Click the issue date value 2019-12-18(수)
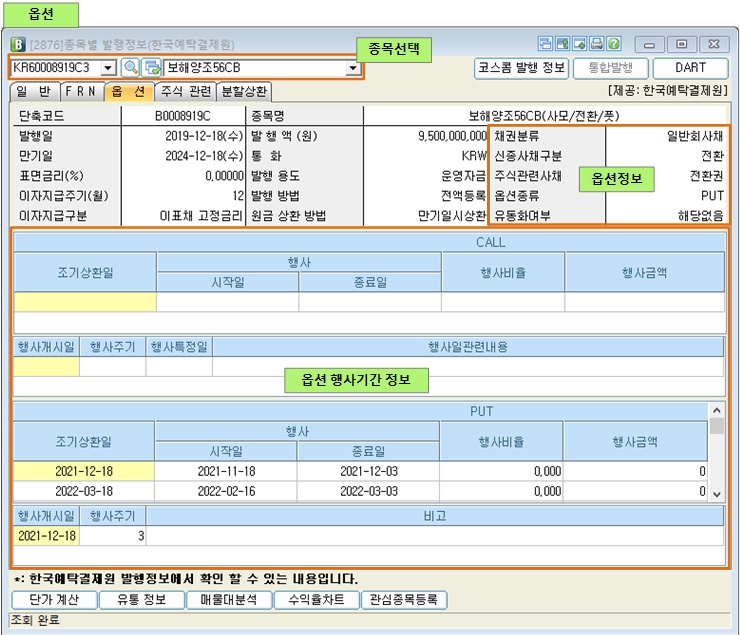This screenshot has width=740, height=635. tap(204, 136)
